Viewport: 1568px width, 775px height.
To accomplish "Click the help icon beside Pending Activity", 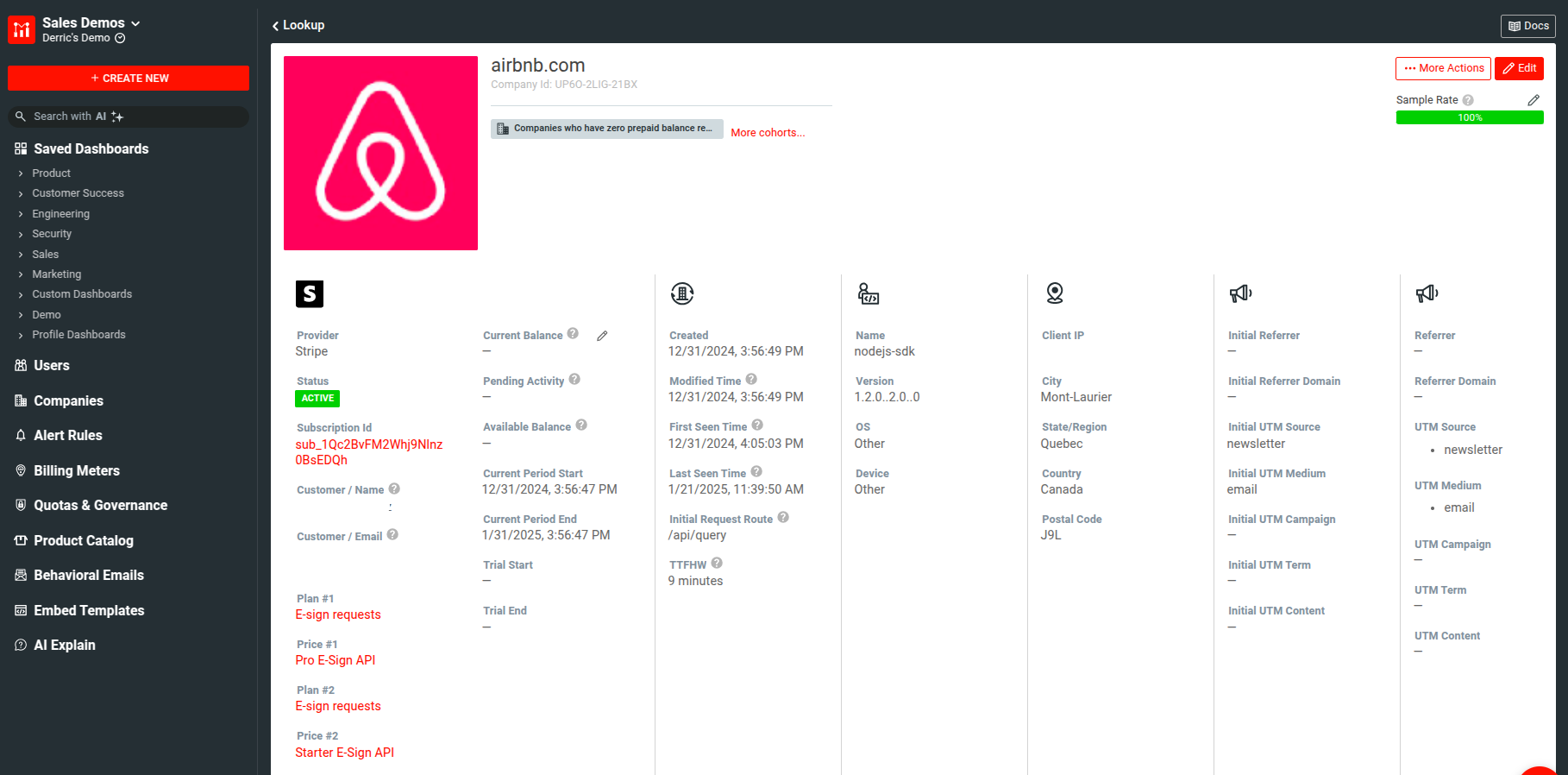I will click(574, 380).
